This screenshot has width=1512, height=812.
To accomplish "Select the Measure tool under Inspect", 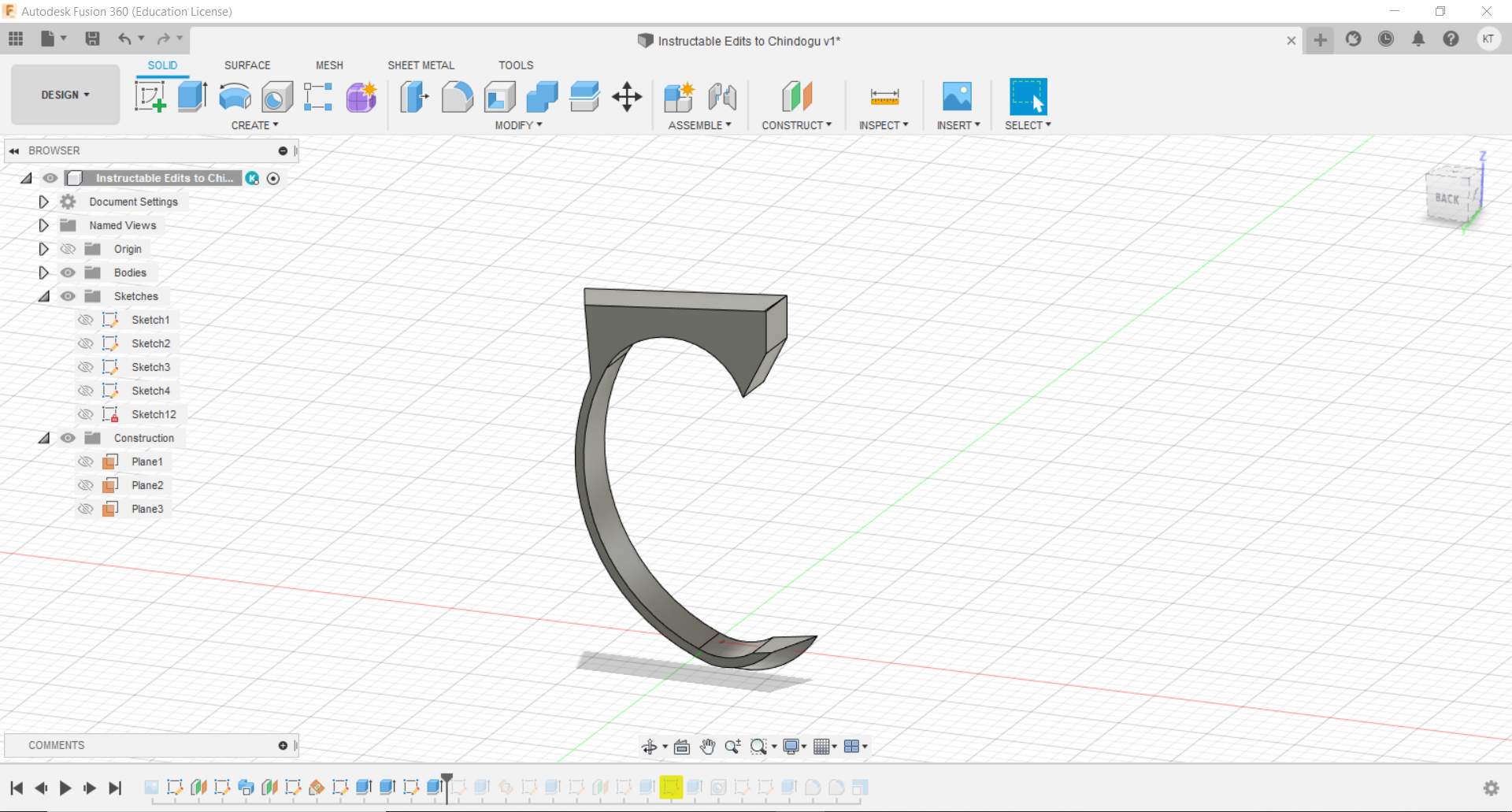I will pos(884,97).
